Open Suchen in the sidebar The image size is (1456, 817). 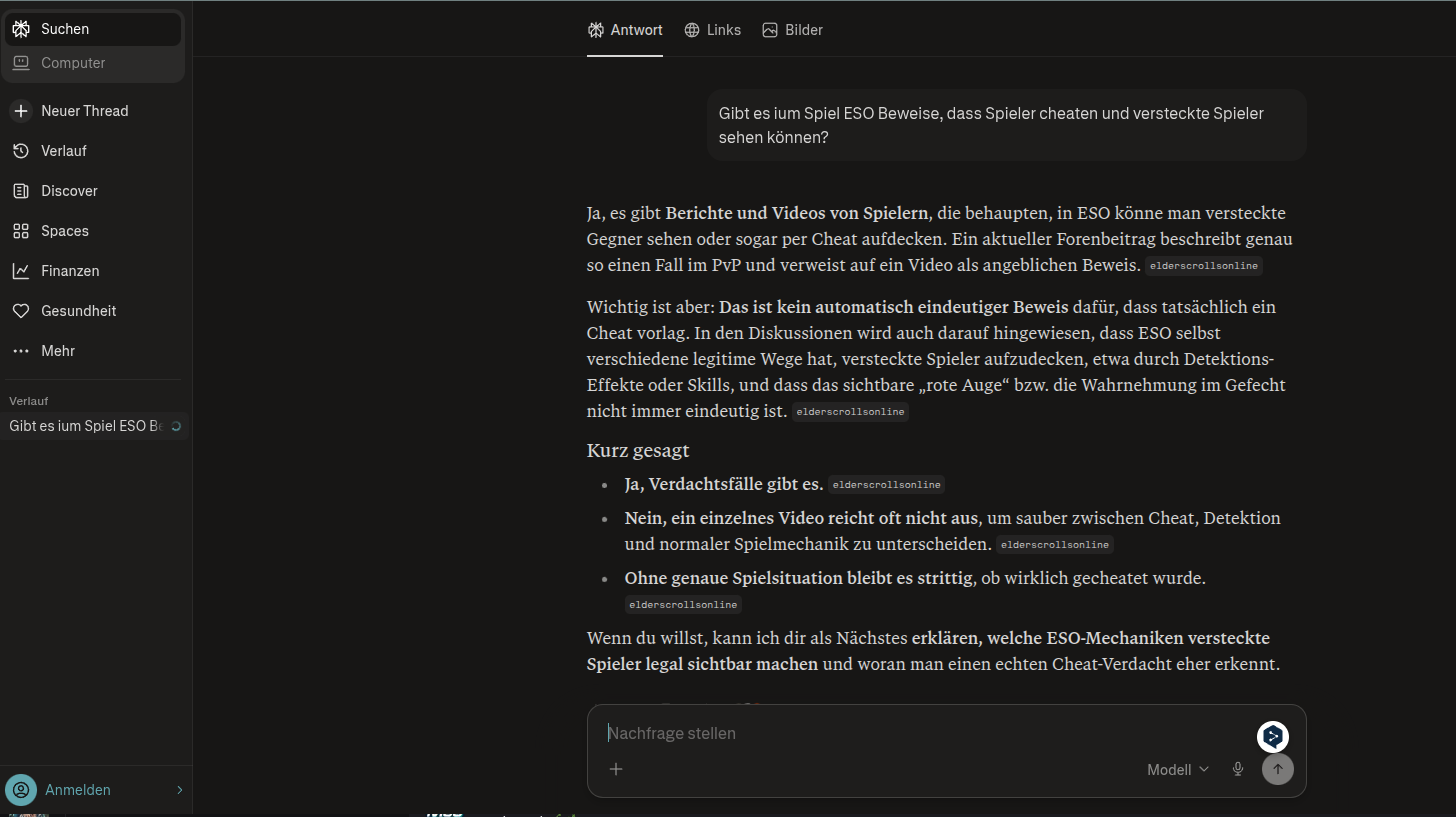93,29
